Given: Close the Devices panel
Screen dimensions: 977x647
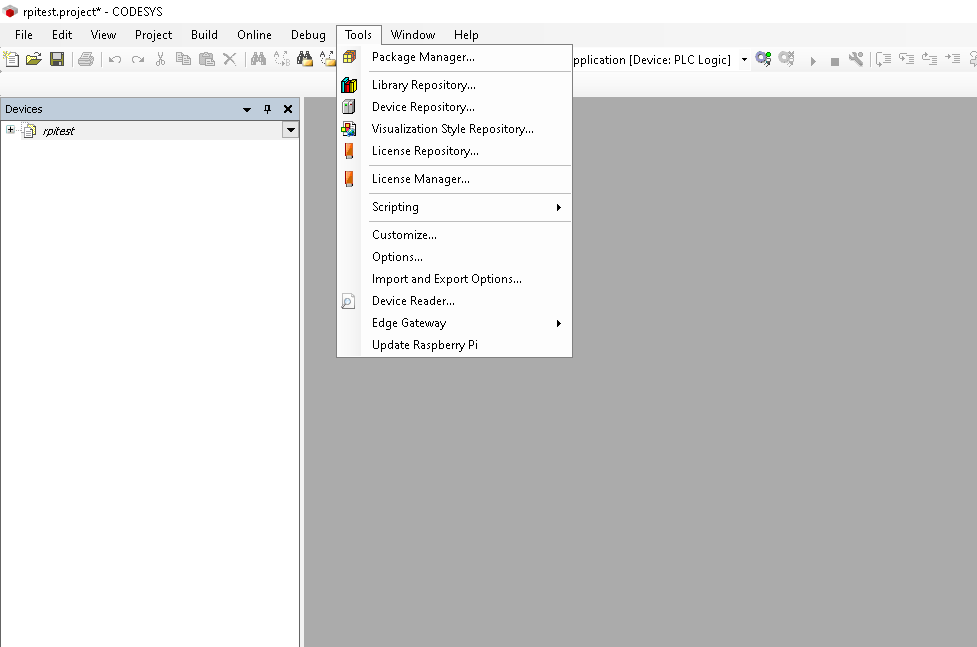Looking at the screenshot, I should coord(288,109).
